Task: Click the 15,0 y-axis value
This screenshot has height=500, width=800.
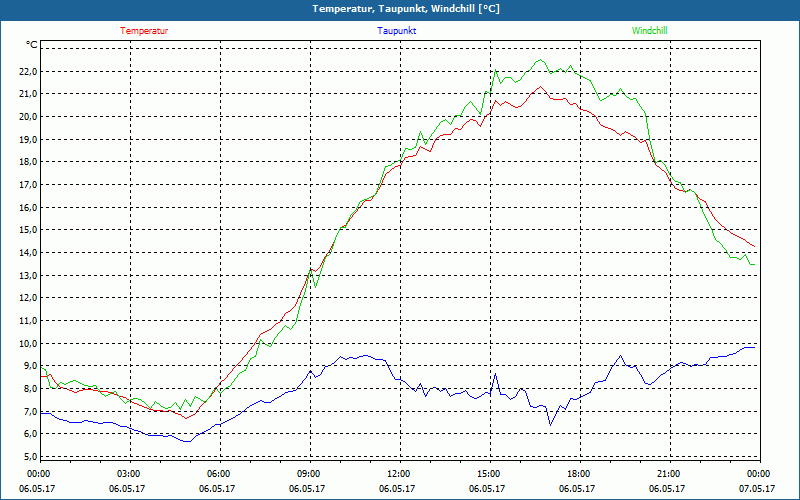Action: pyautogui.click(x=28, y=230)
